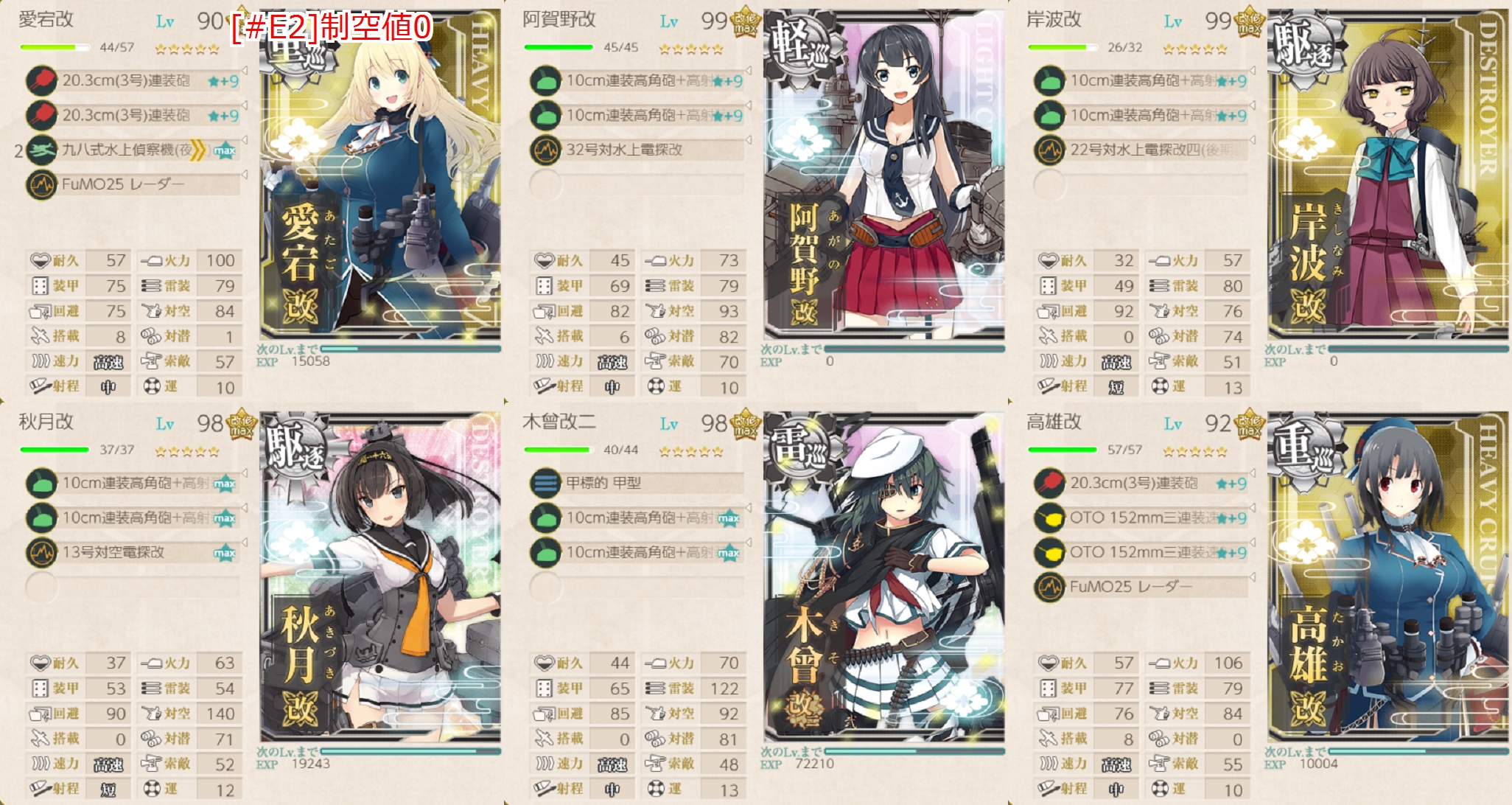Select the empty fourth equipment slot on Akizuki

[x=41, y=587]
